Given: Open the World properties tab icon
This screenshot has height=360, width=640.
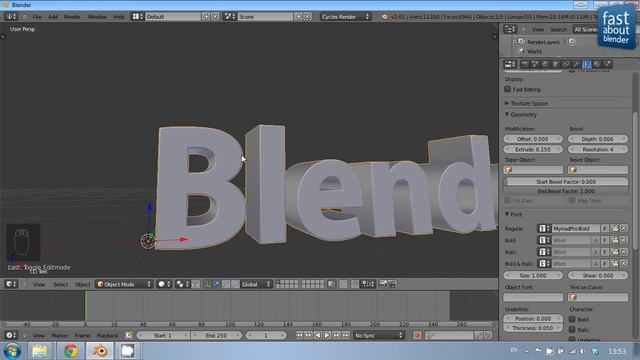Looking at the screenshot, I should (545, 64).
